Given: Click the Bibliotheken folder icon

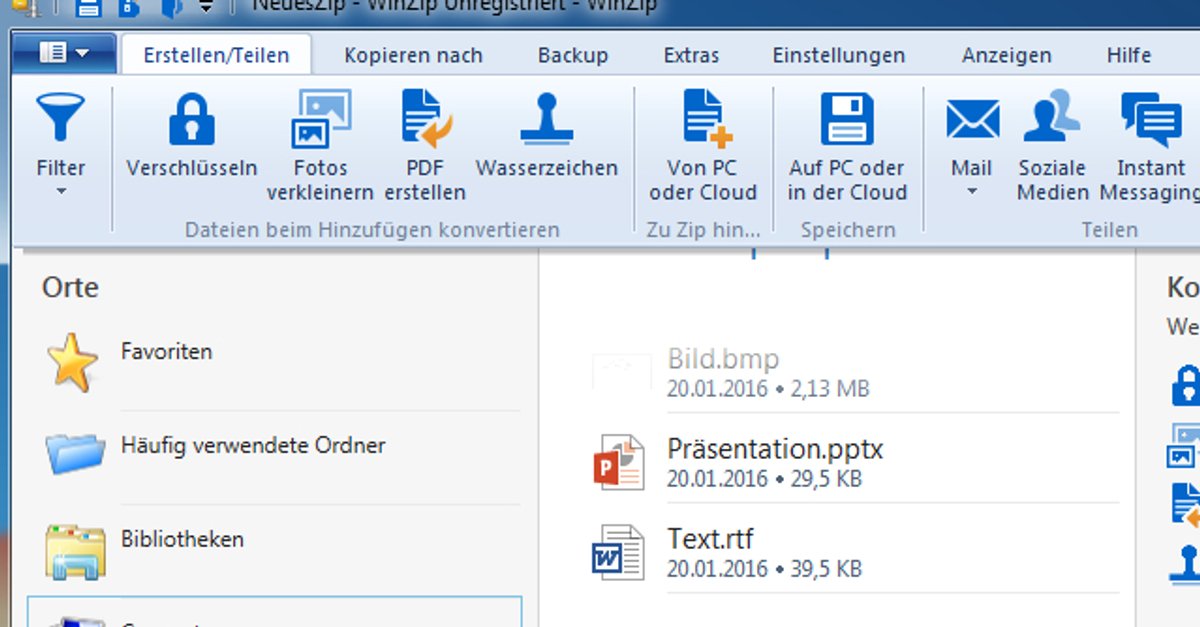Looking at the screenshot, I should pos(74,551).
